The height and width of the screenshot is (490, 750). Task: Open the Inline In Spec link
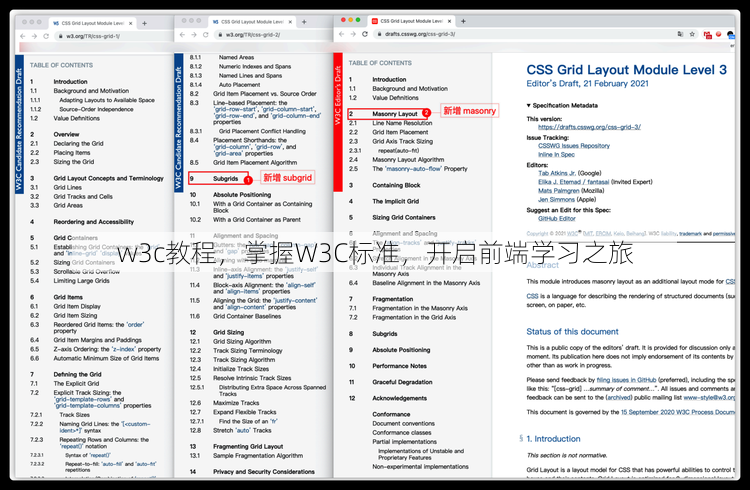[x=556, y=155]
